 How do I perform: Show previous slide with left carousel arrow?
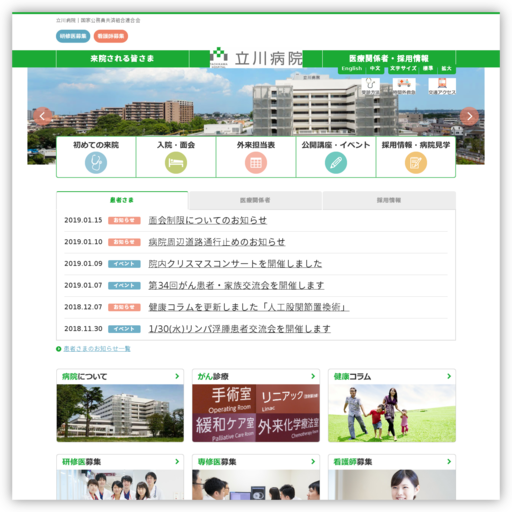(x=42, y=116)
